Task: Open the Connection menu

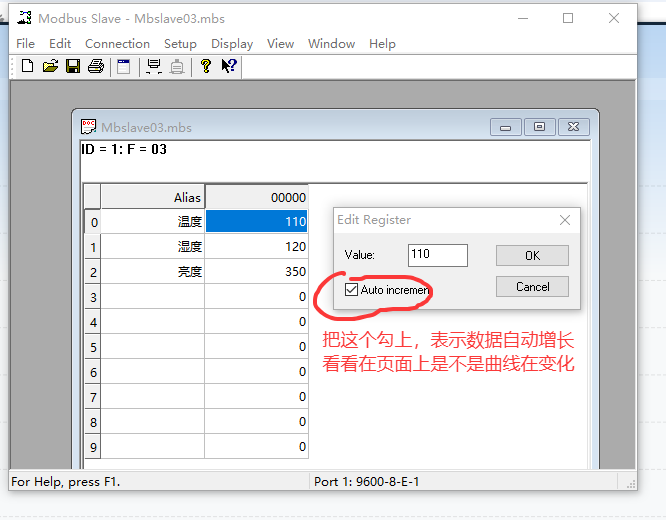Action: (117, 44)
